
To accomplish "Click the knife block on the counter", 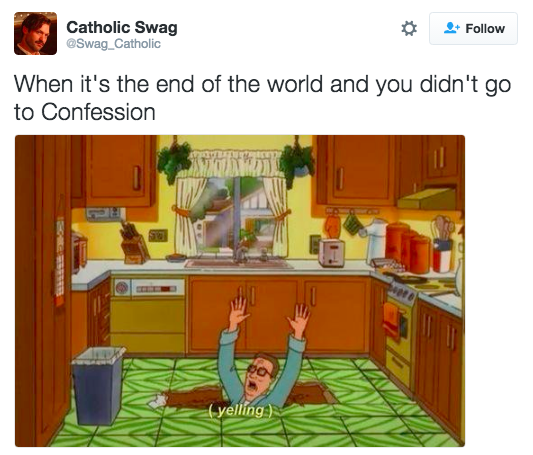I will 134,244.
